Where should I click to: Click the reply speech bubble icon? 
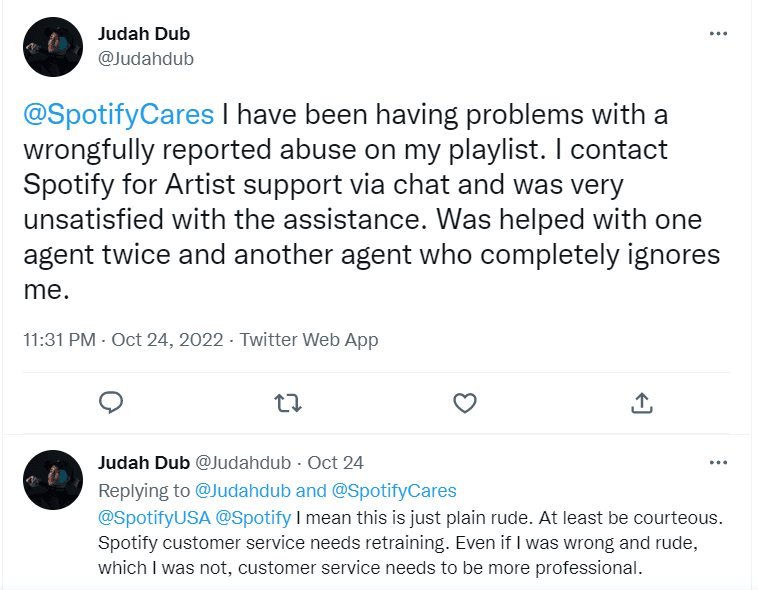tap(111, 402)
